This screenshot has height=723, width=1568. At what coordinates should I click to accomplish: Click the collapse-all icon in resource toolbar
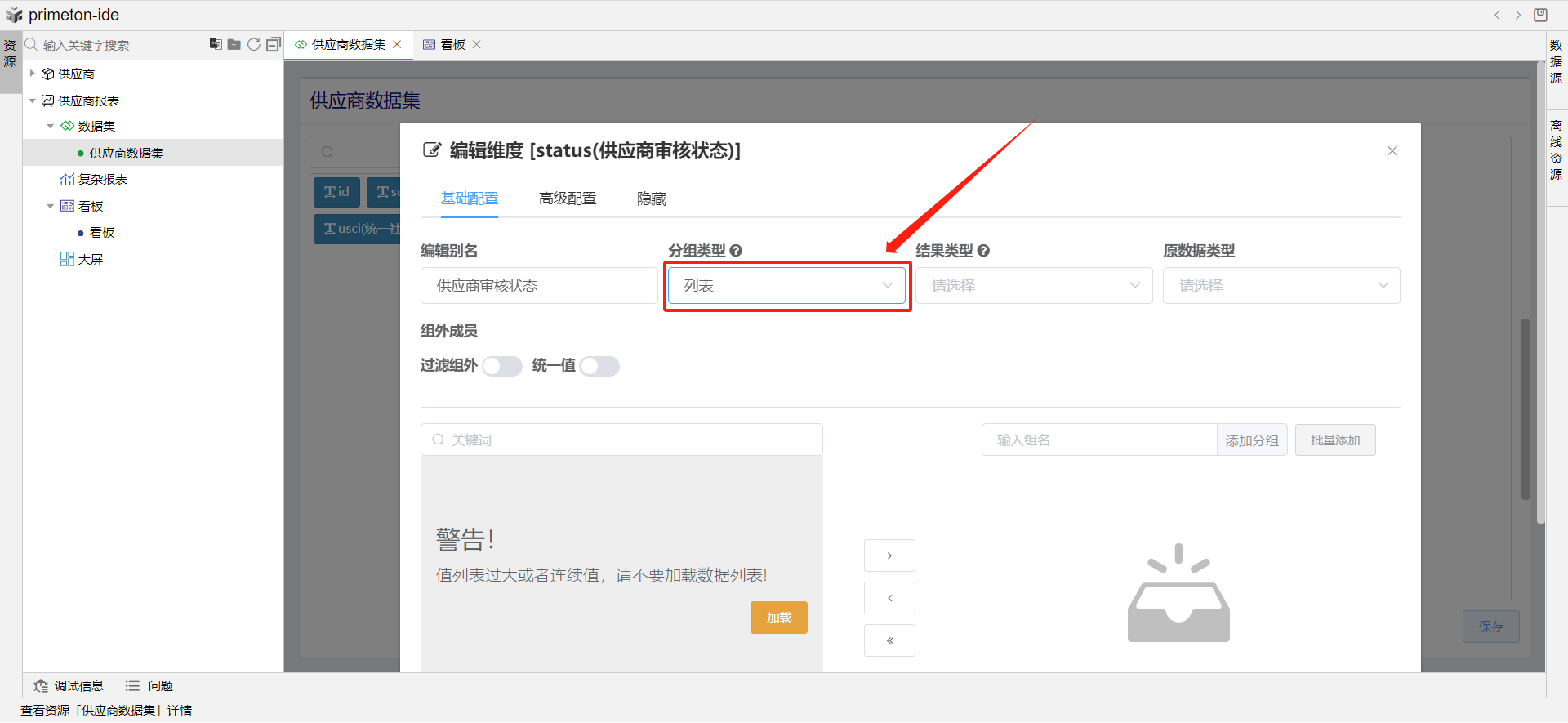pos(273,44)
